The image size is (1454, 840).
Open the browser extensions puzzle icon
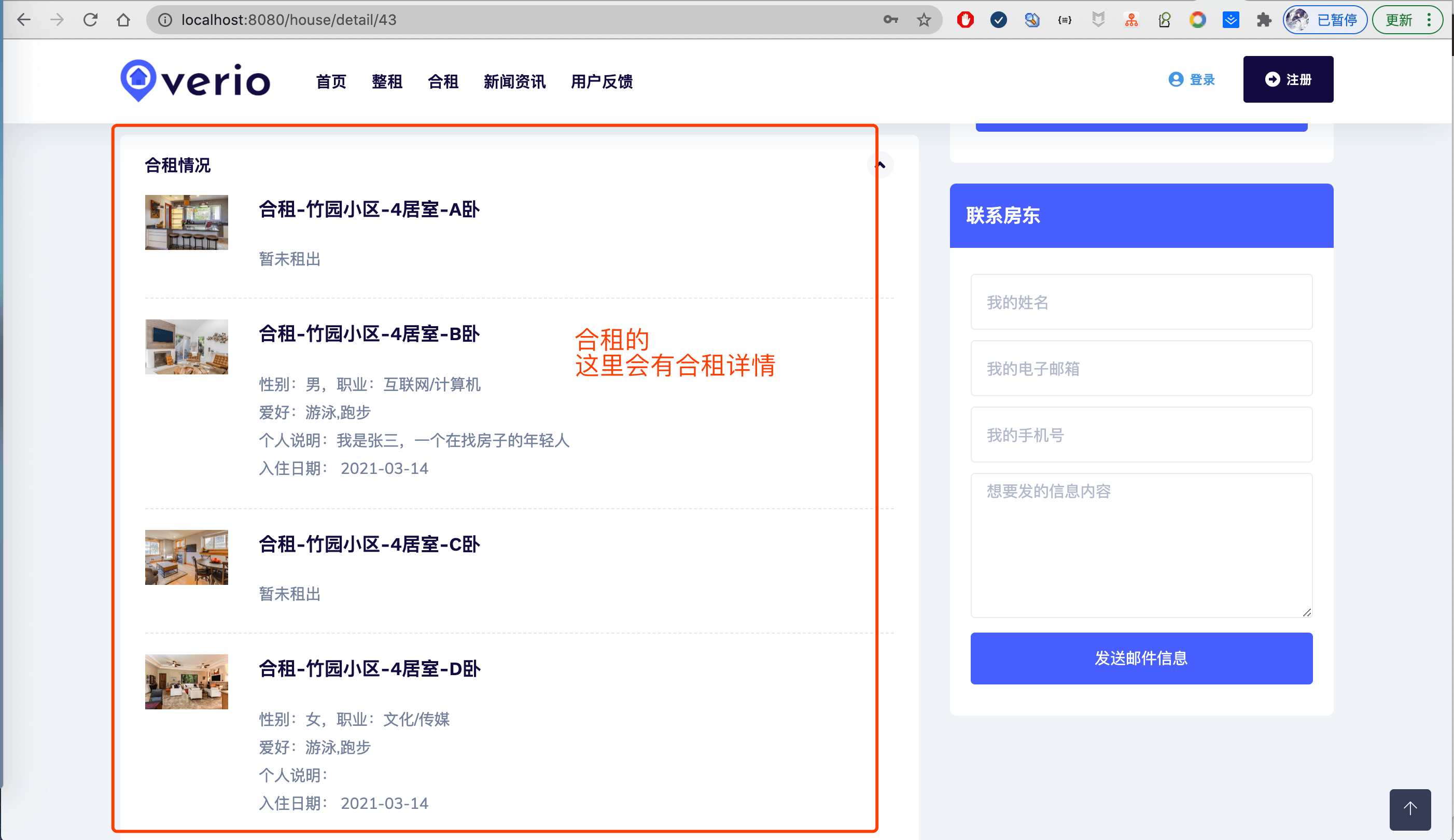click(1264, 20)
